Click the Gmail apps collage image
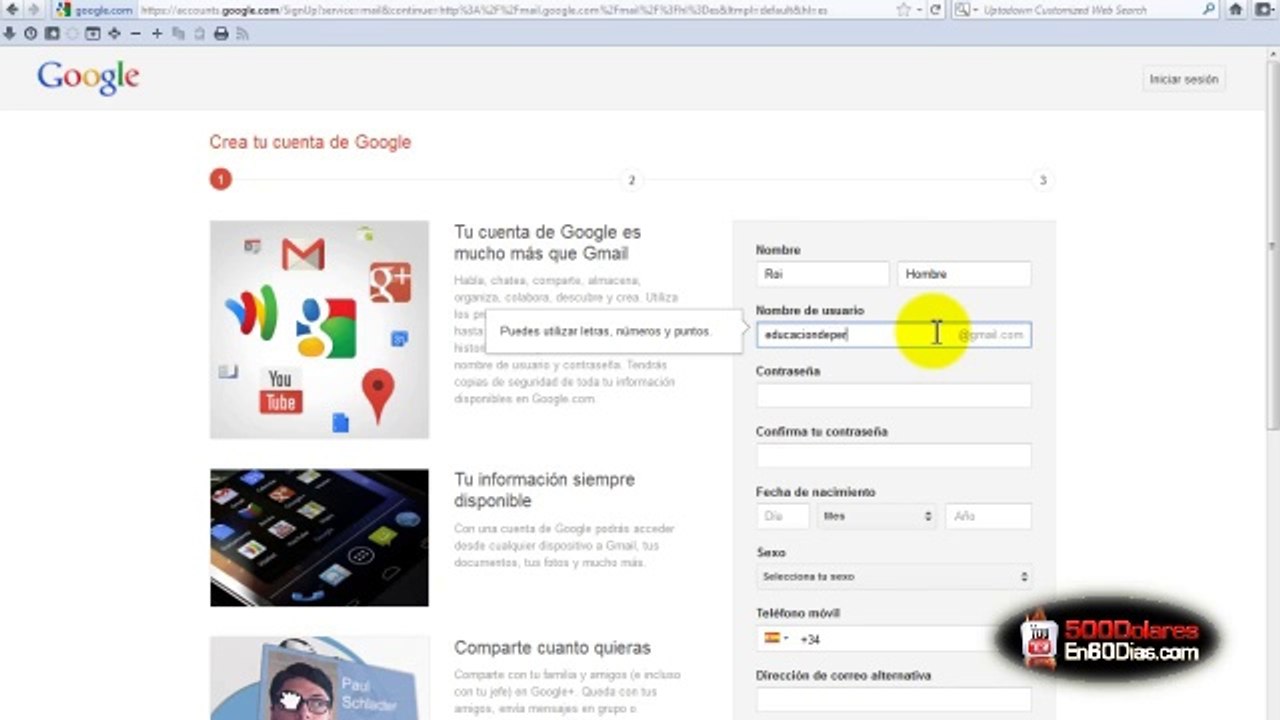The image size is (1280, 720). coord(319,330)
